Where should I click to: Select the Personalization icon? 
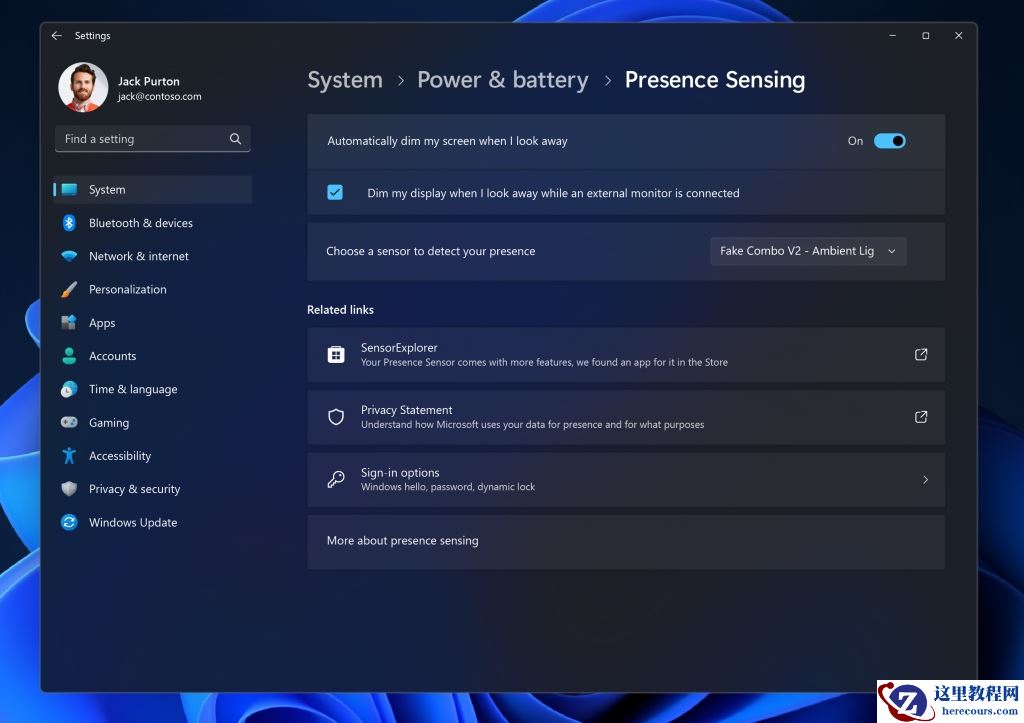(68, 289)
